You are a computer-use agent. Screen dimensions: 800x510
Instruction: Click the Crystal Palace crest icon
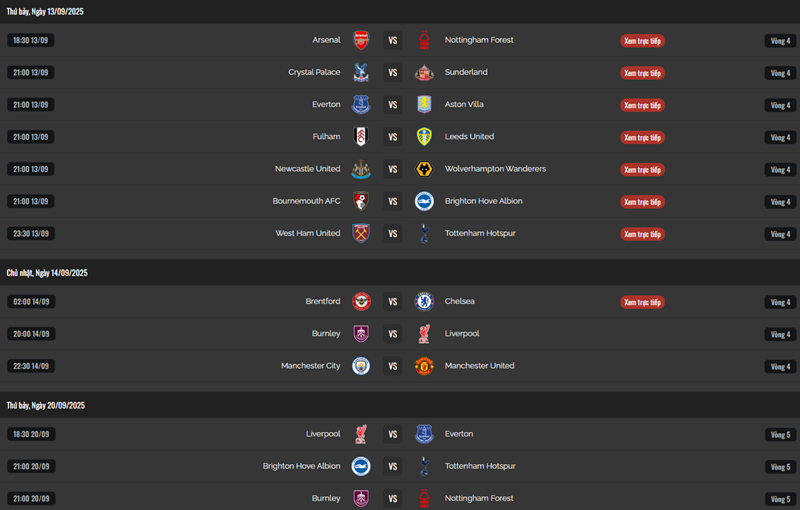pos(361,72)
